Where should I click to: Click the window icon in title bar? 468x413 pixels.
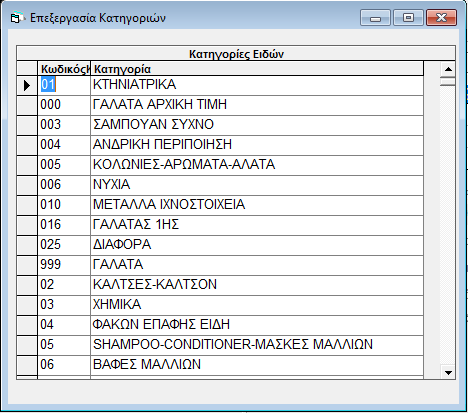click(17, 18)
